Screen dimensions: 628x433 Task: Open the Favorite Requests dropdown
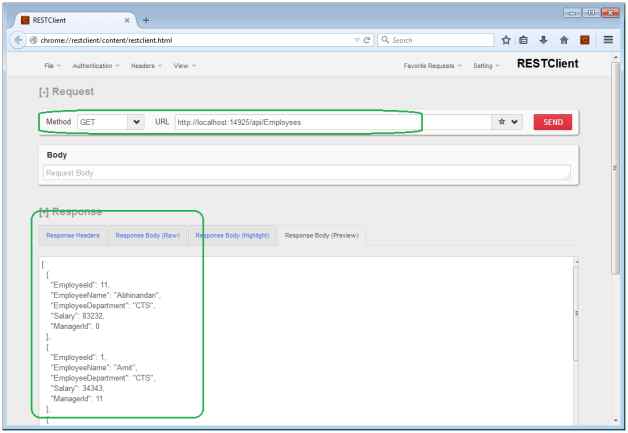[433, 66]
